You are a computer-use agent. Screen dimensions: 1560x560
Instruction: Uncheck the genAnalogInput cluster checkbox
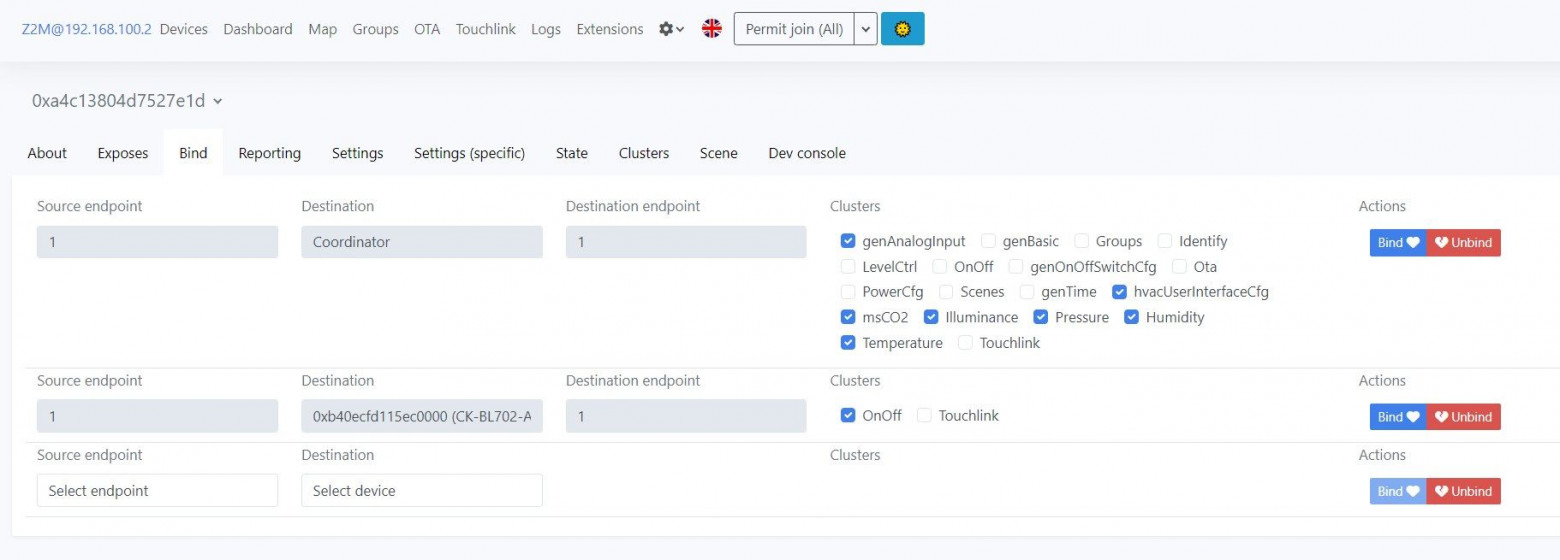(x=848, y=241)
